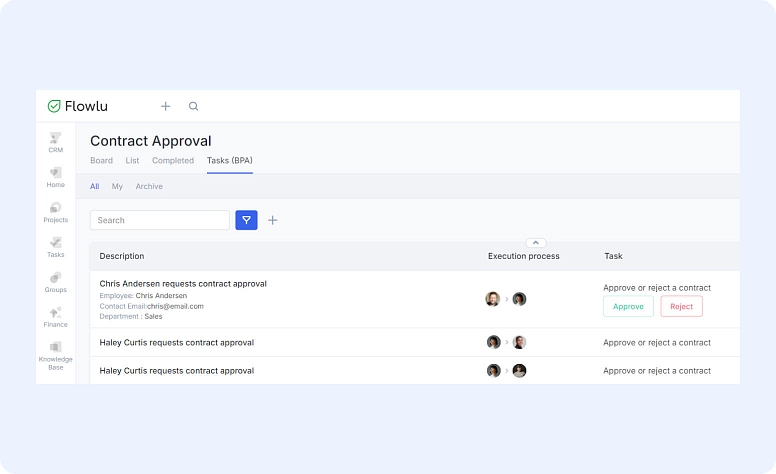Select the Archive filter tab

(x=149, y=186)
